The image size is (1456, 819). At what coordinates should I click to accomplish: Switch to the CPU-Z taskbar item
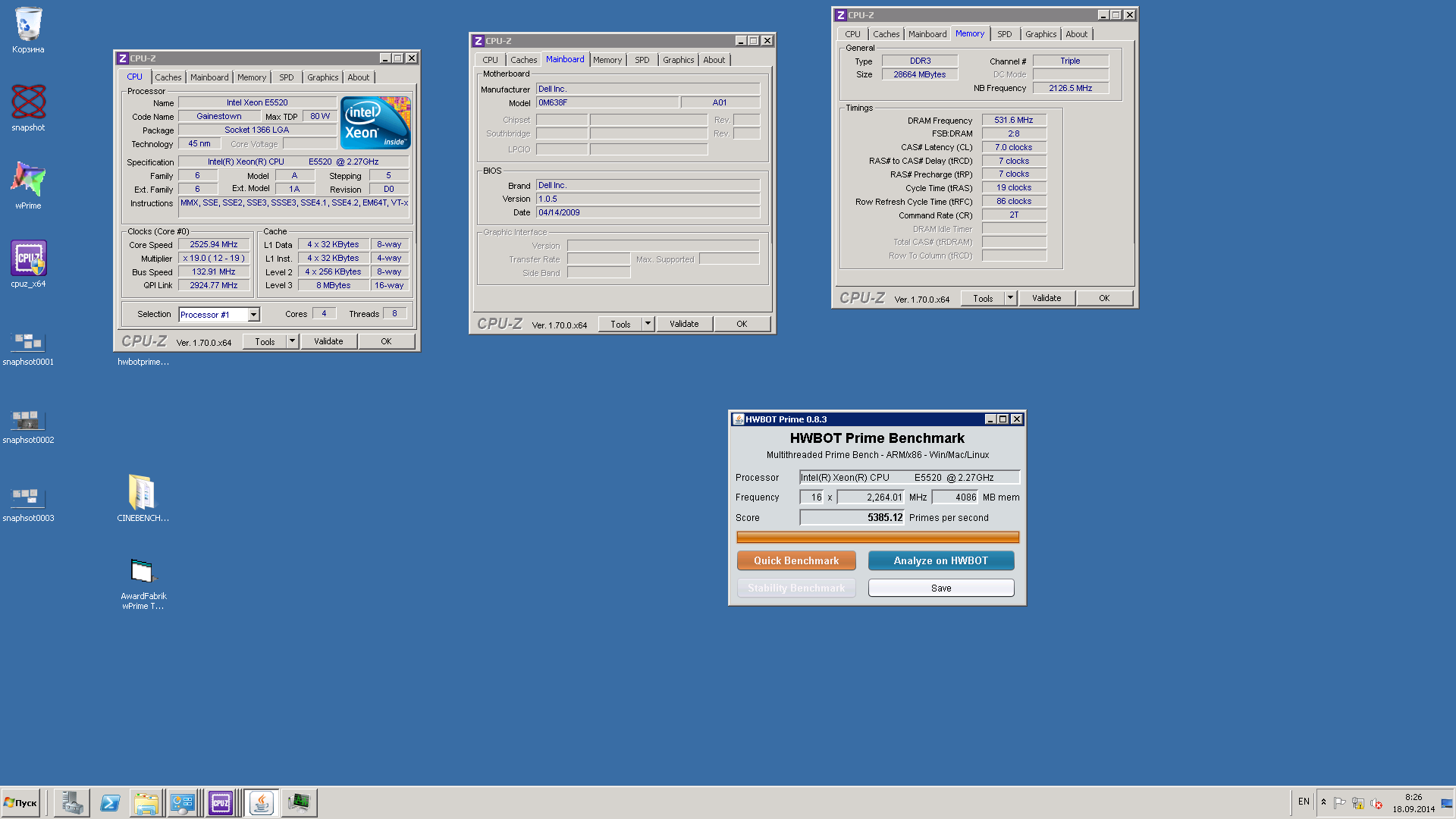click(221, 802)
